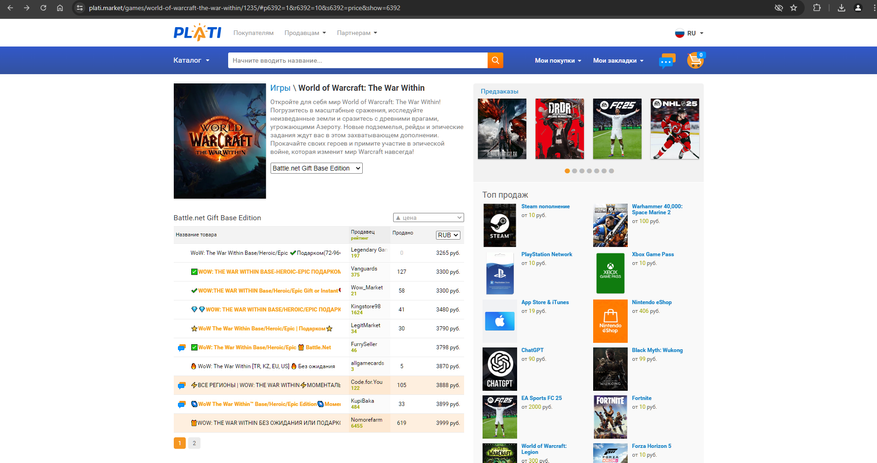Open the Fortnite cover thumbnail

point(610,417)
